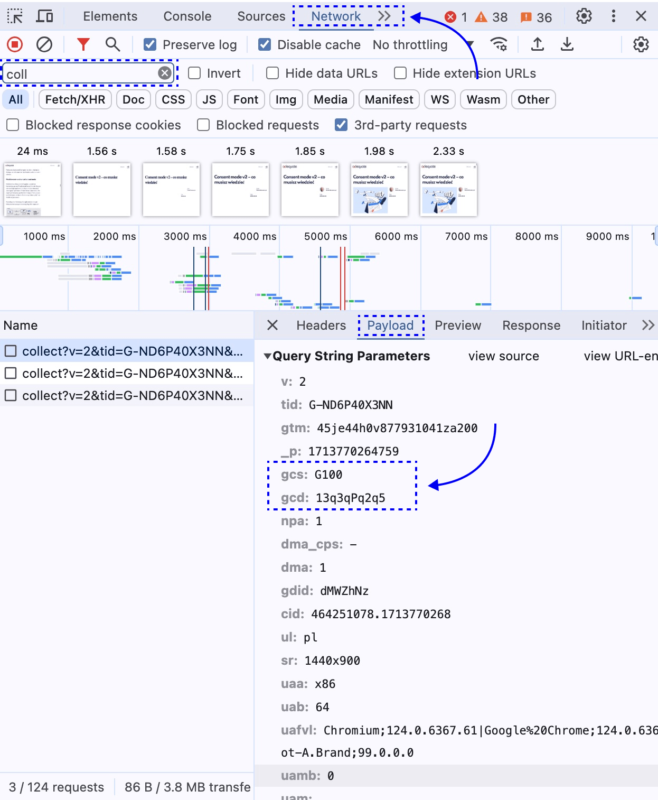
Task: Toggle the device toolbar icon
Action: point(45,16)
